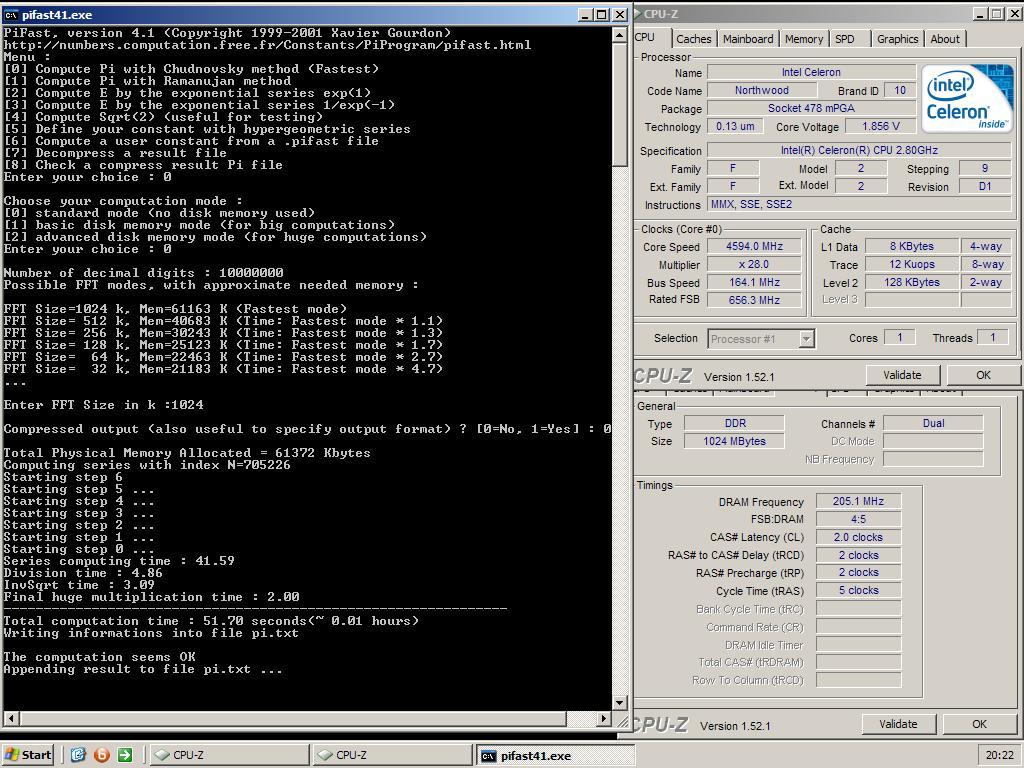Click the Core Voltage value 1.856 V

[x=880, y=126]
